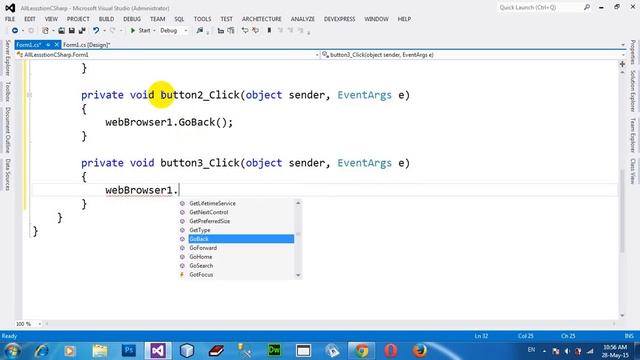Open the DEBUG menu
The width and height of the screenshot is (640, 360).
point(132,19)
